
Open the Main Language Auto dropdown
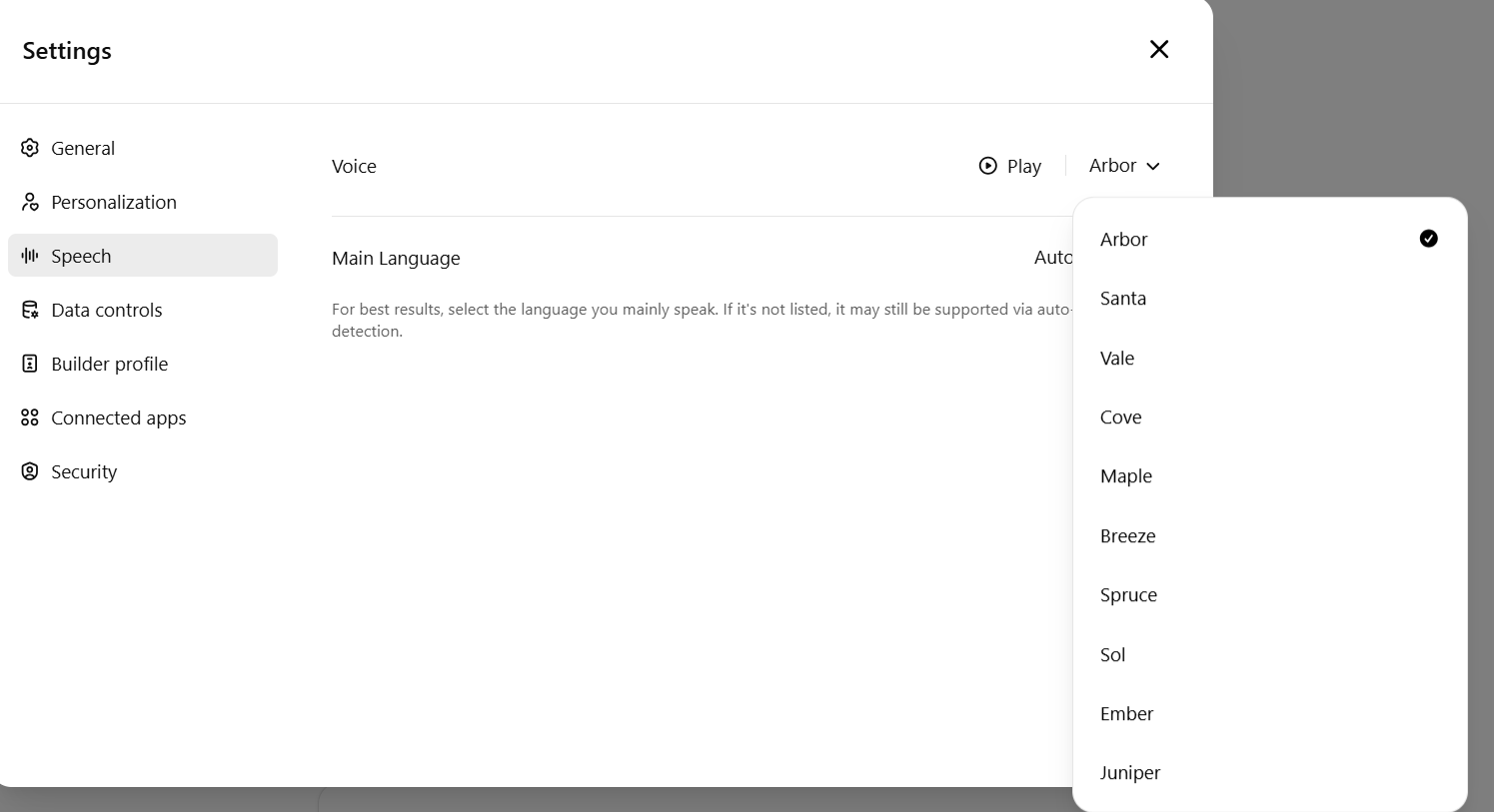tap(1052, 258)
